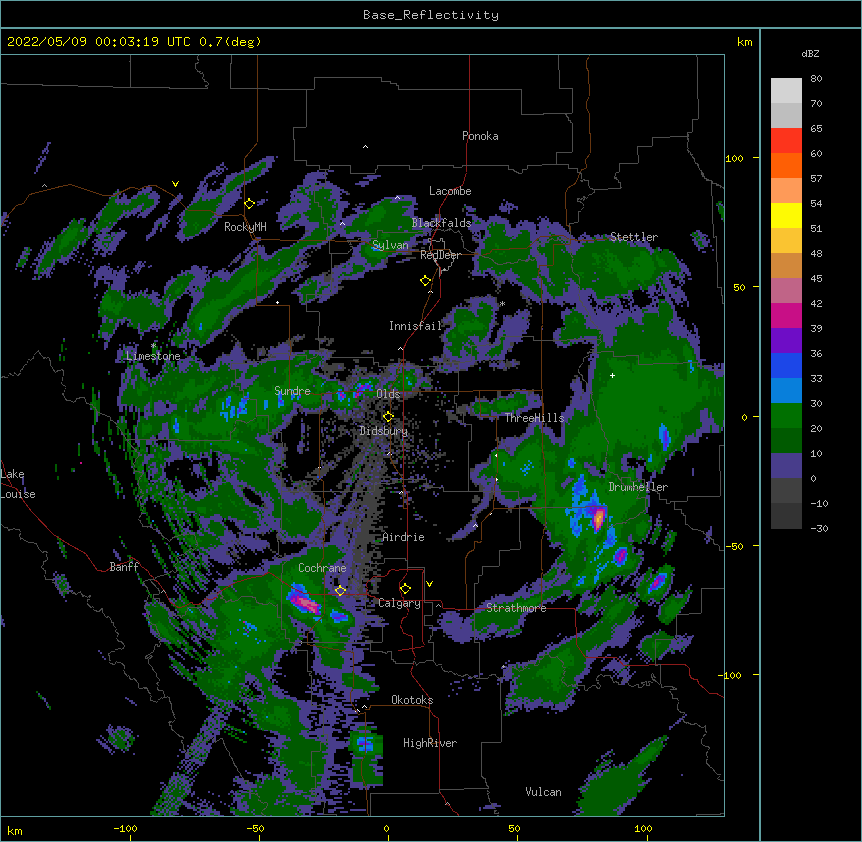
Task: Click the magenta storm core southwest of Cochrane
Action: pyautogui.click(x=303, y=602)
